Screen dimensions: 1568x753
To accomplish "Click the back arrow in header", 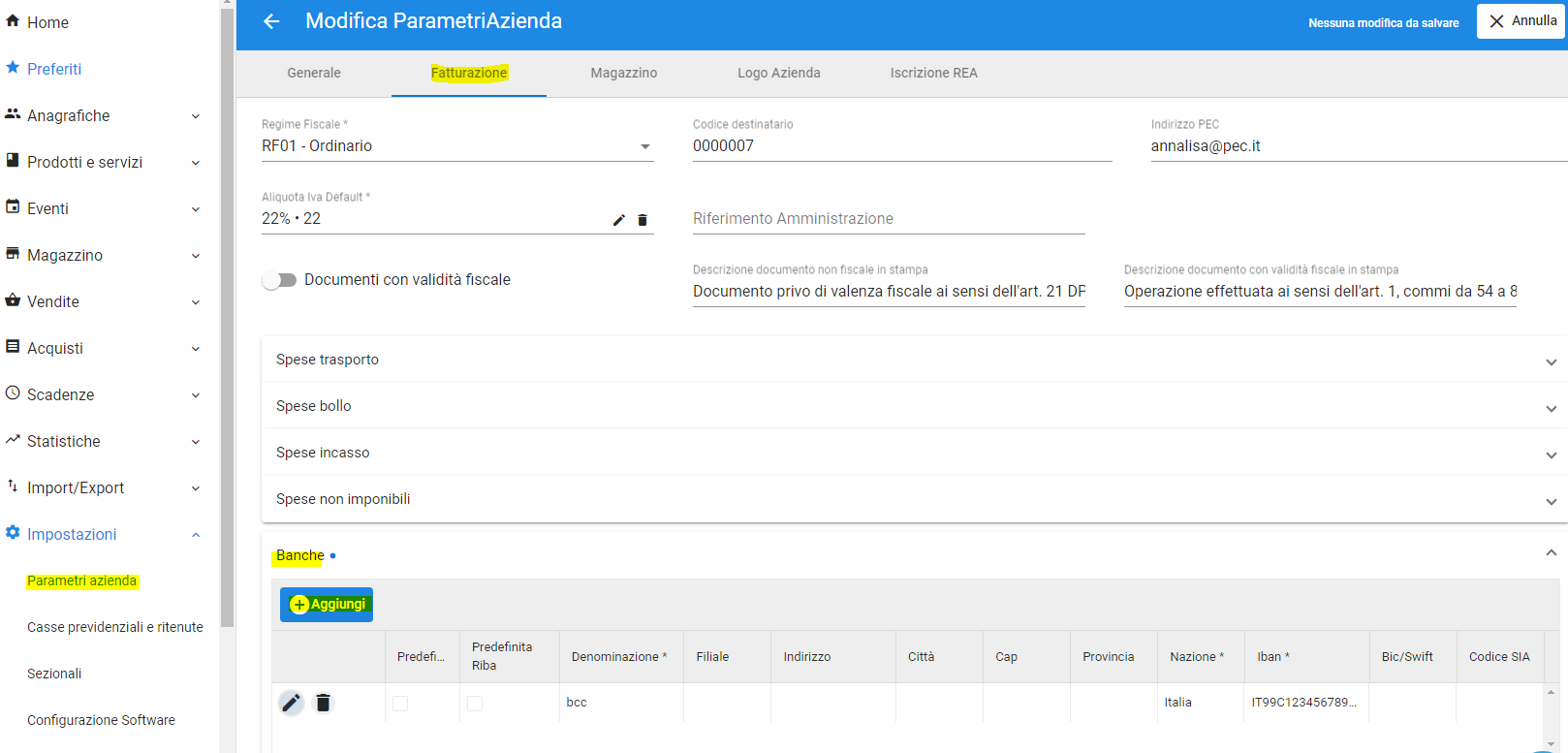I will 271,21.
